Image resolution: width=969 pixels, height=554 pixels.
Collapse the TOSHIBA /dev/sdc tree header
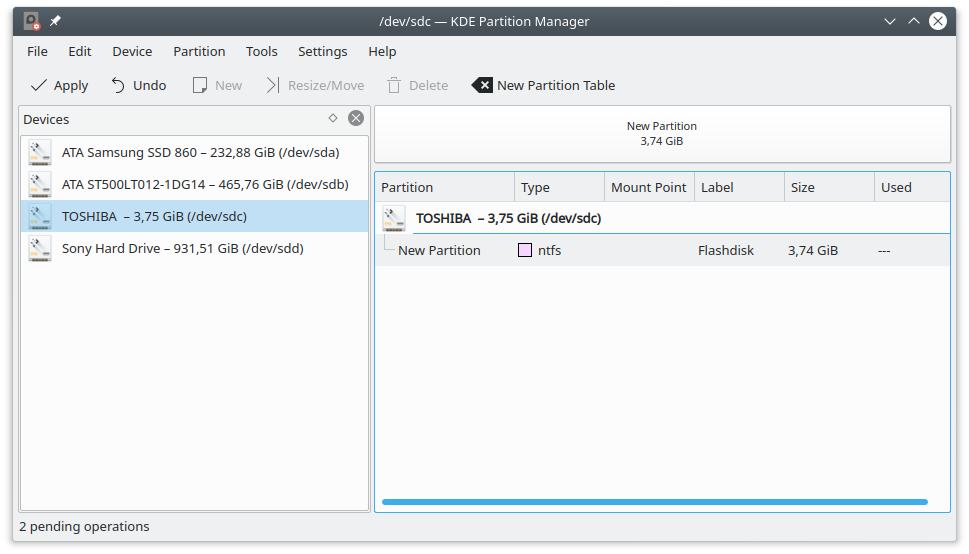pyautogui.click(x=508, y=218)
